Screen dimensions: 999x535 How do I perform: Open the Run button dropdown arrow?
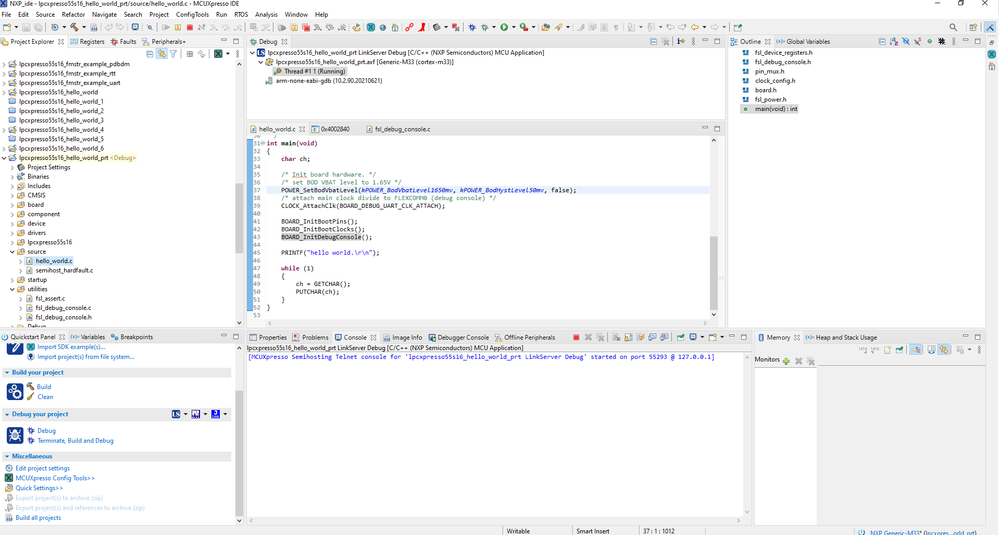click(512, 27)
